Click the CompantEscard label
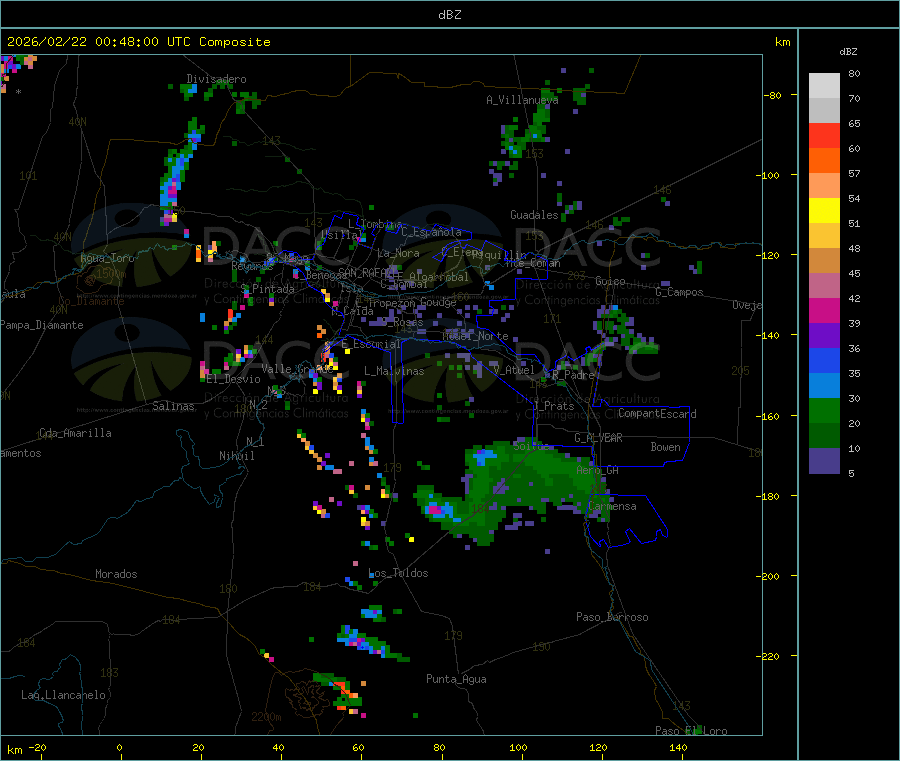Viewport: 900px width, 761px height. click(657, 414)
